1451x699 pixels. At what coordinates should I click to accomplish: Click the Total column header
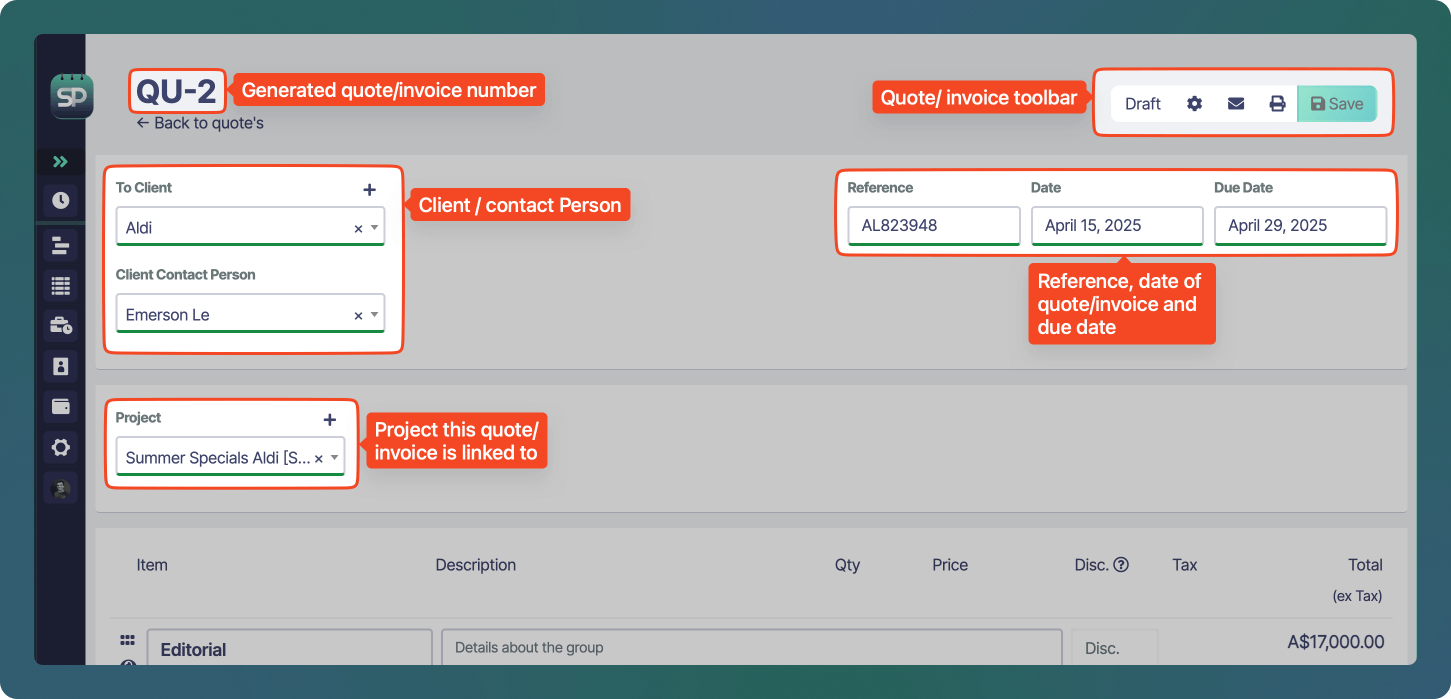click(1365, 565)
